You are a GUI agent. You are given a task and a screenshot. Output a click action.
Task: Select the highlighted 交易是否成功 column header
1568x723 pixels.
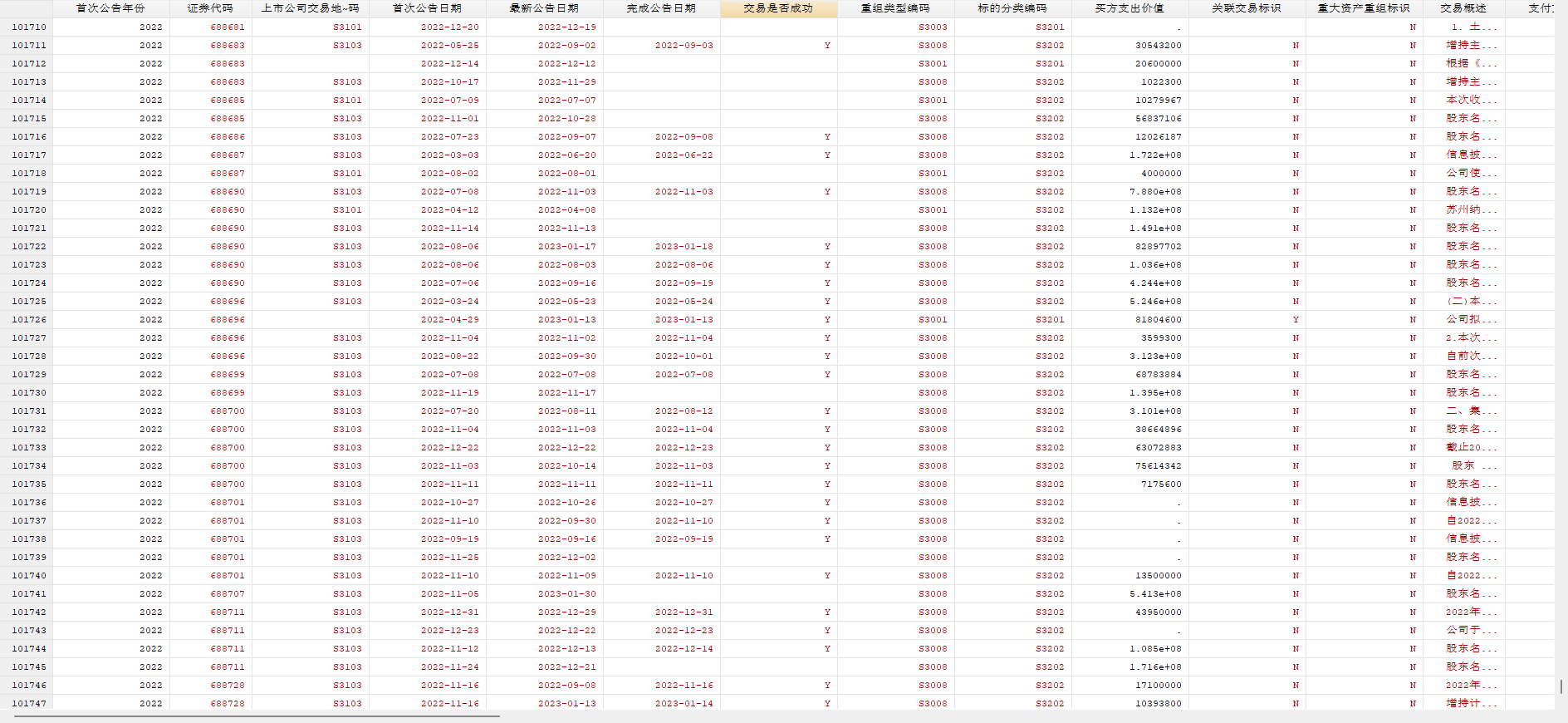click(778, 8)
